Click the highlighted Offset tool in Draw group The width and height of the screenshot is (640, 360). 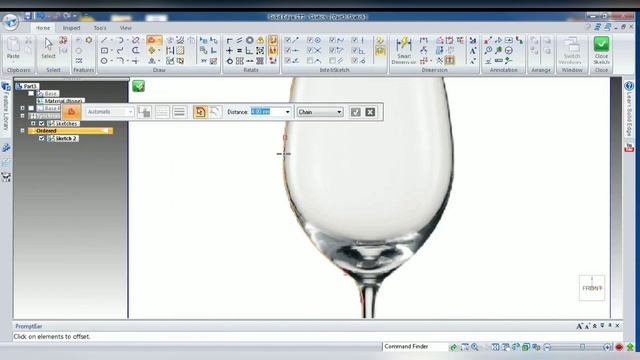coord(151,40)
